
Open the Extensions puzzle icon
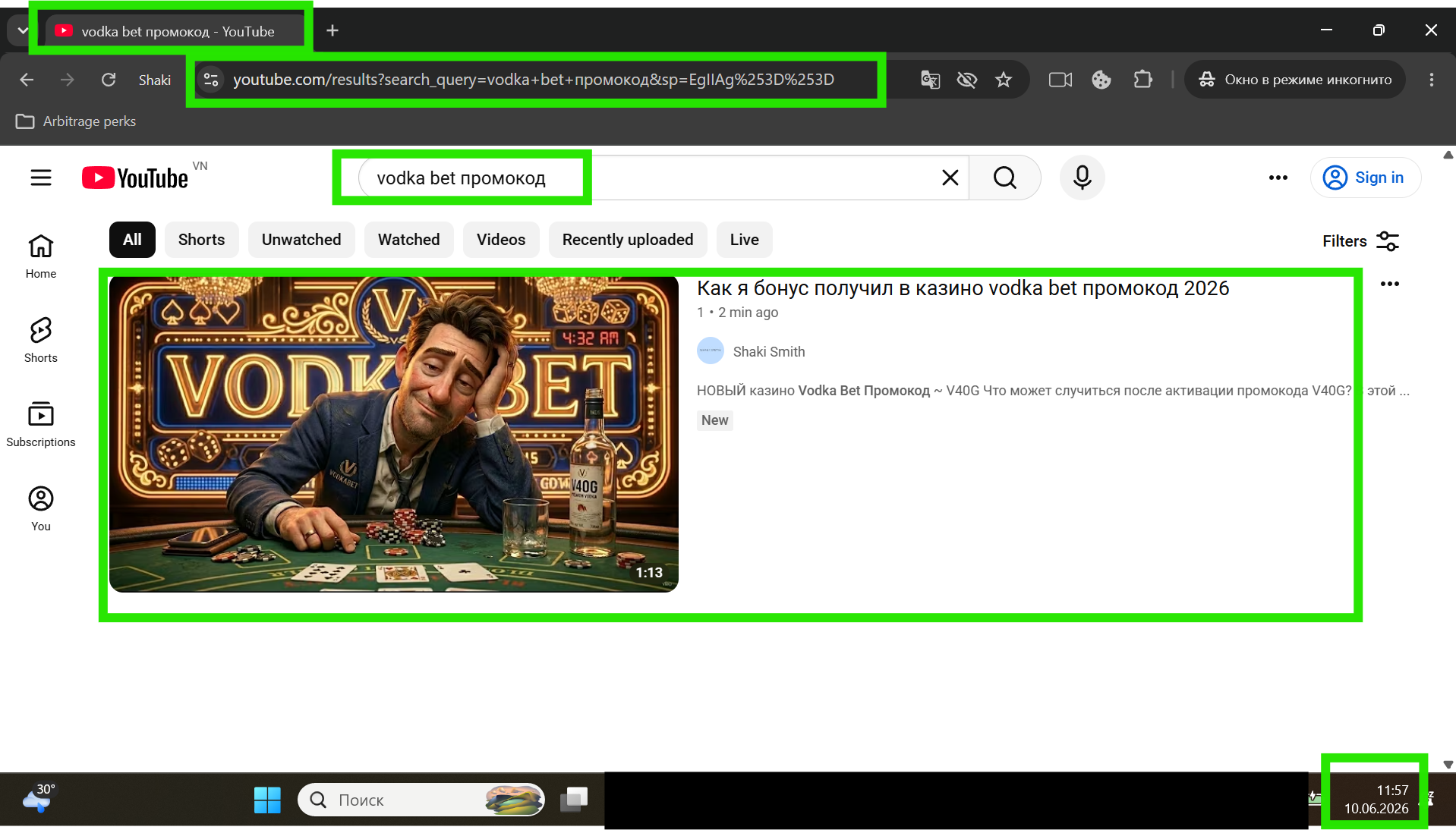(x=1142, y=80)
